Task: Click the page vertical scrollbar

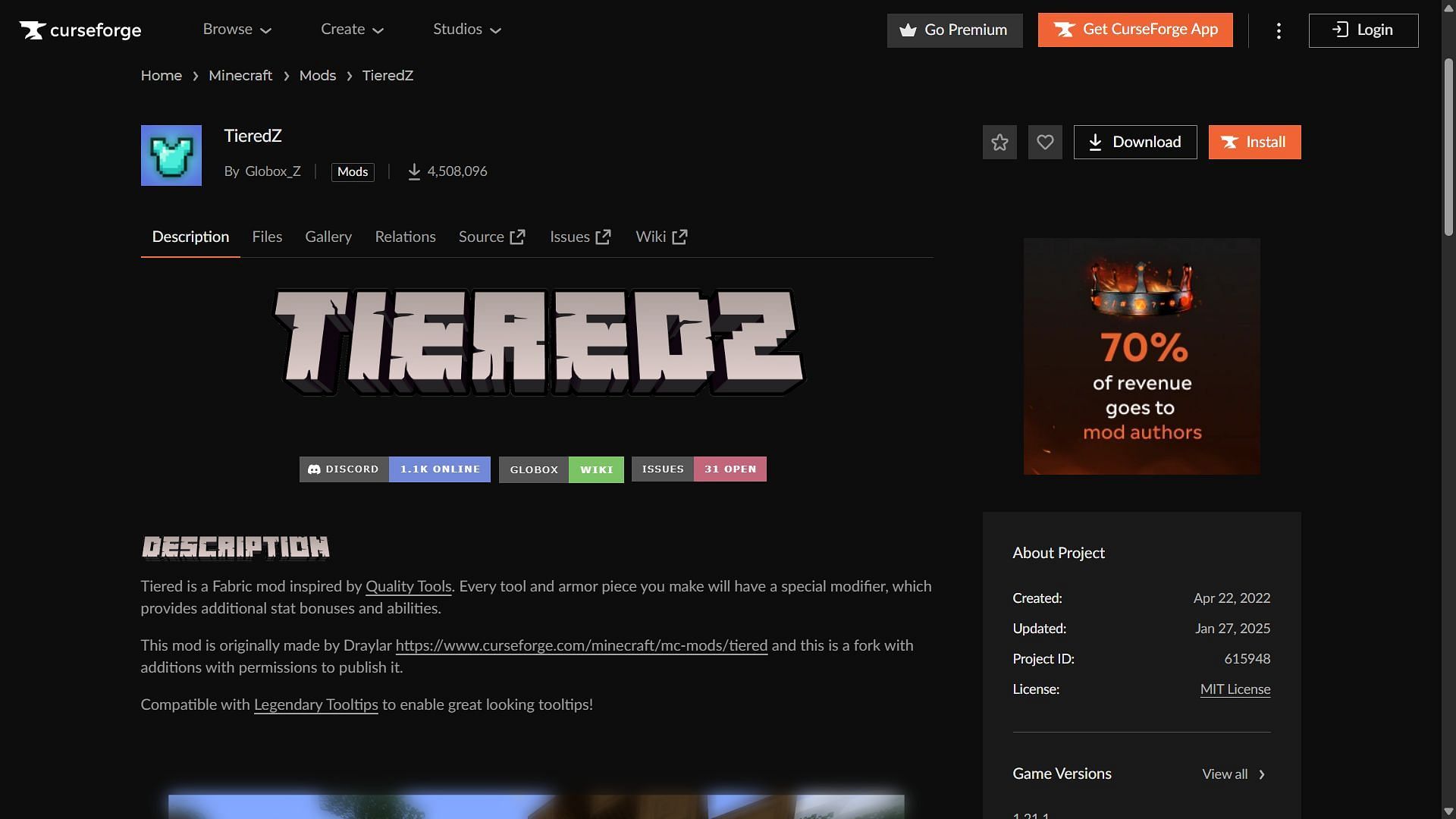Action: pyautogui.click(x=1448, y=148)
